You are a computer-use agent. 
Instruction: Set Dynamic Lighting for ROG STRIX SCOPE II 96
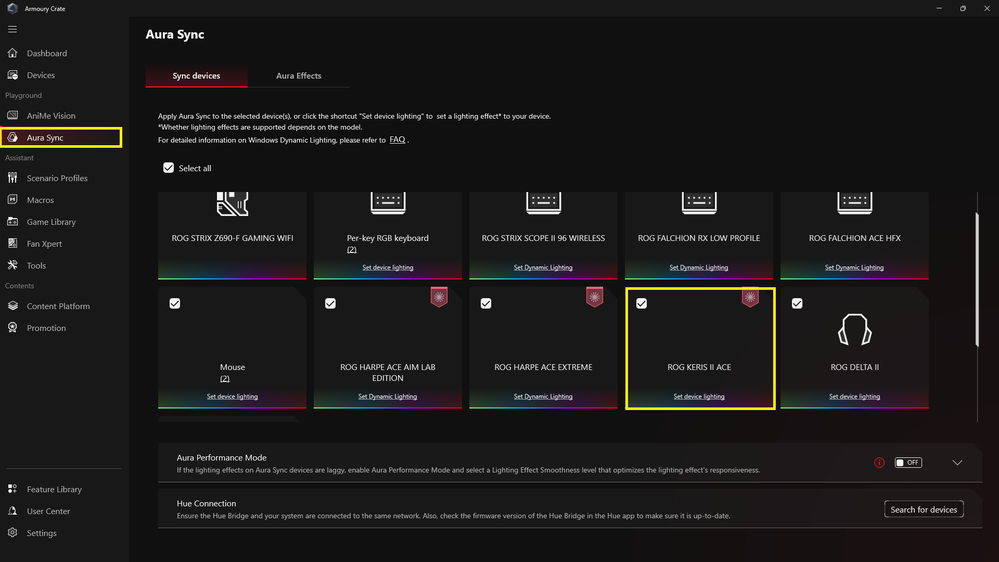[x=543, y=268]
